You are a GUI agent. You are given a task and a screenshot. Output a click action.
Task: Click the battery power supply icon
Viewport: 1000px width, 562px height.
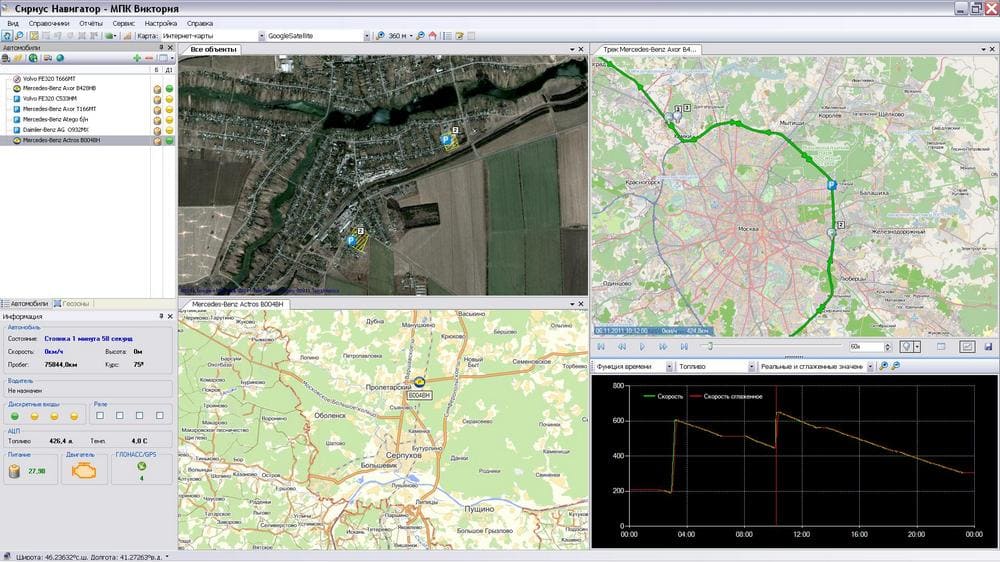14,470
